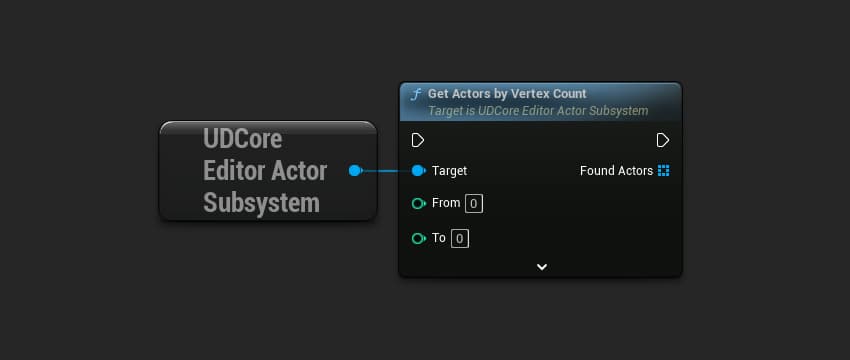Click the From value input field
This screenshot has width=850, height=360.
pos(474,204)
